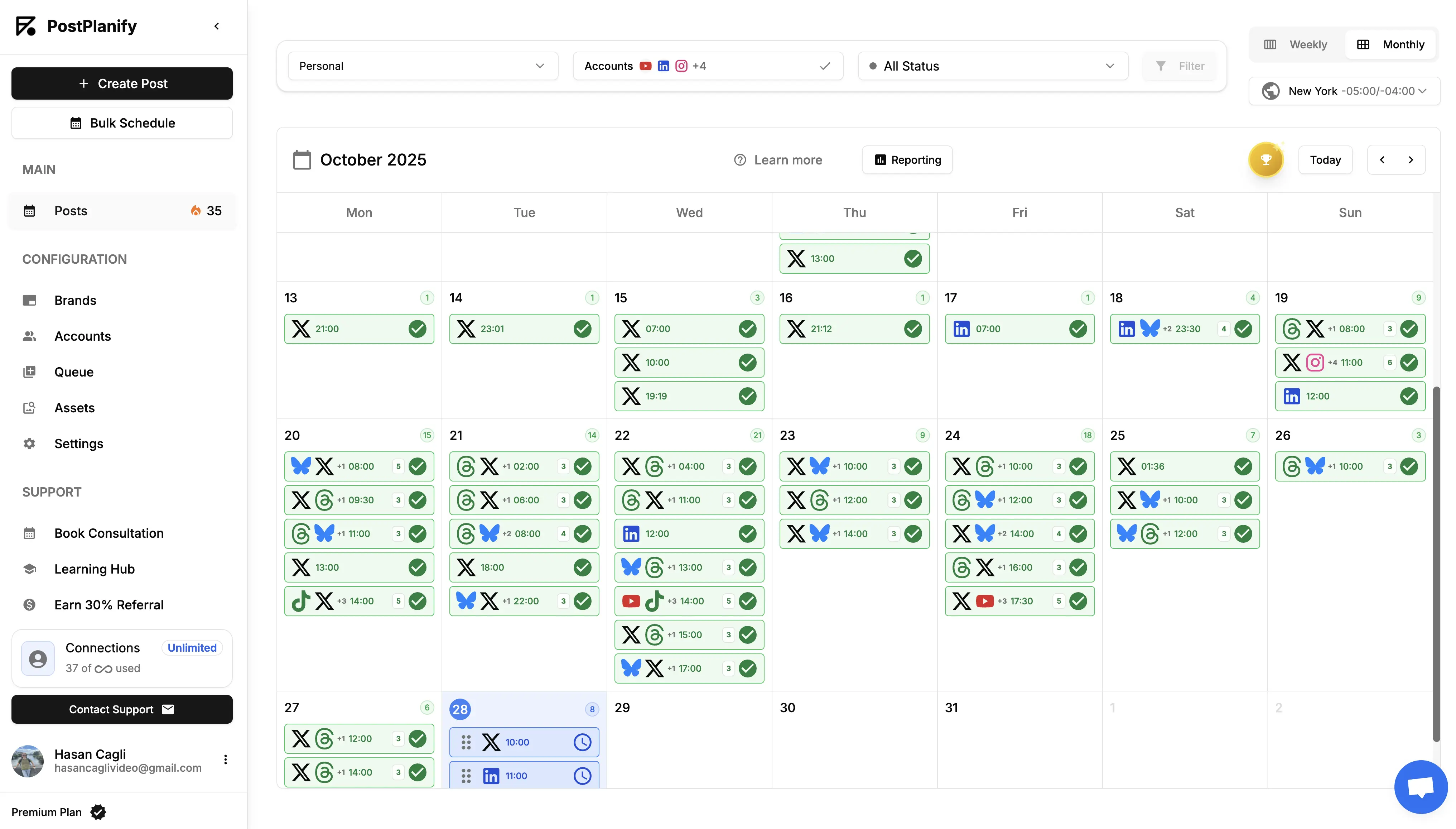The width and height of the screenshot is (1456, 829).
Task: Click the trophy achievements icon
Action: [1265, 159]
